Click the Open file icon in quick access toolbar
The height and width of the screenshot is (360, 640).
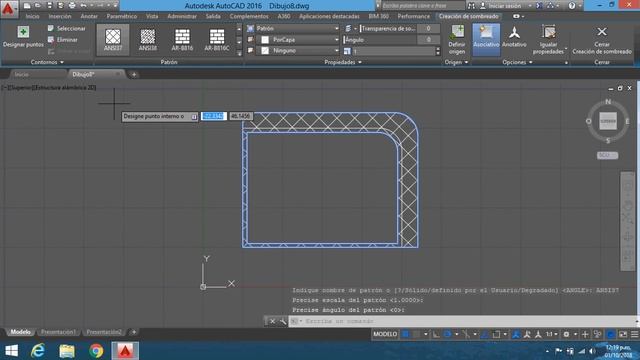[x=38, y=6]
